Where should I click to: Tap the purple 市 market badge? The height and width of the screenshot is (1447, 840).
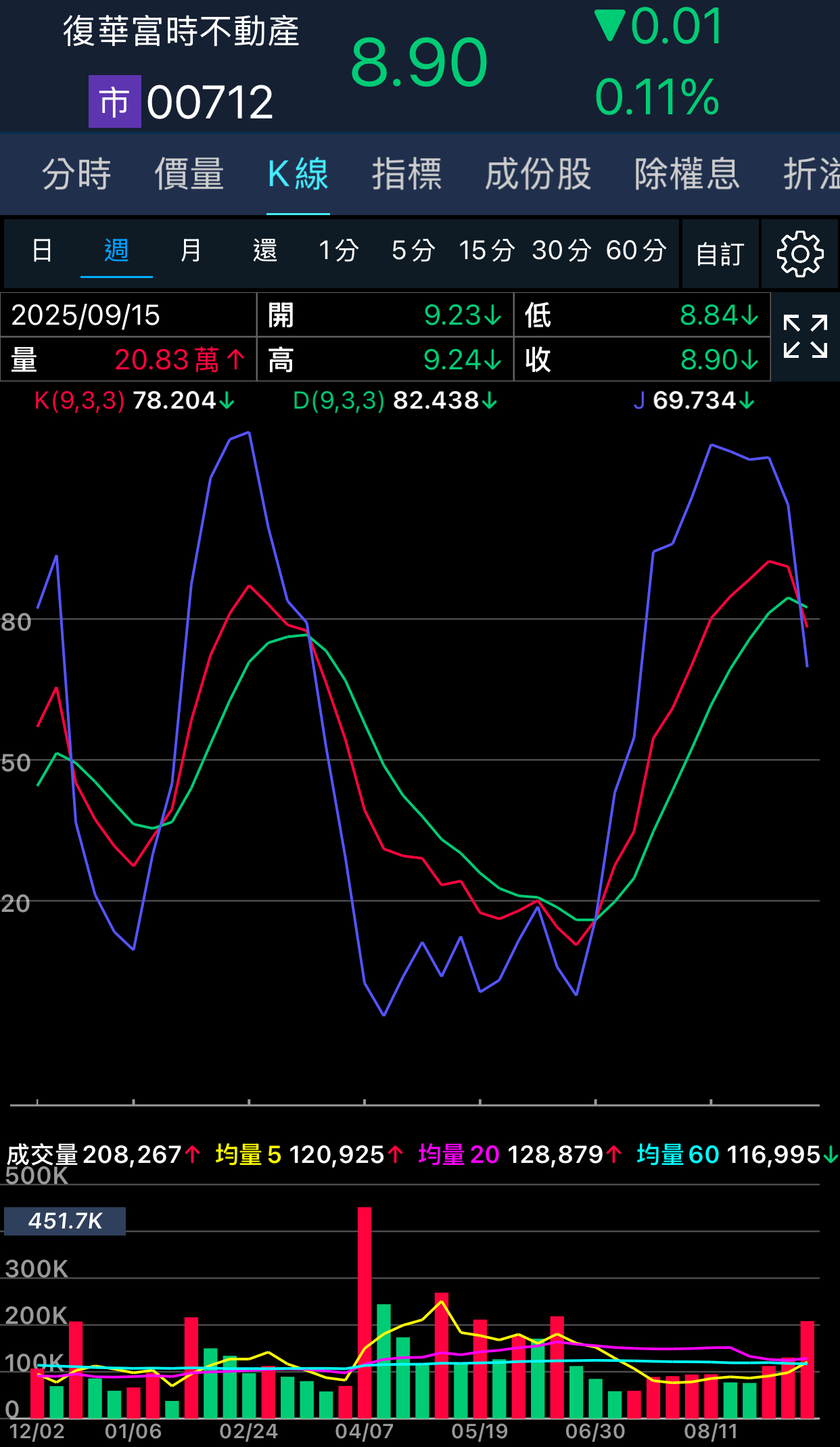(114, 102)
